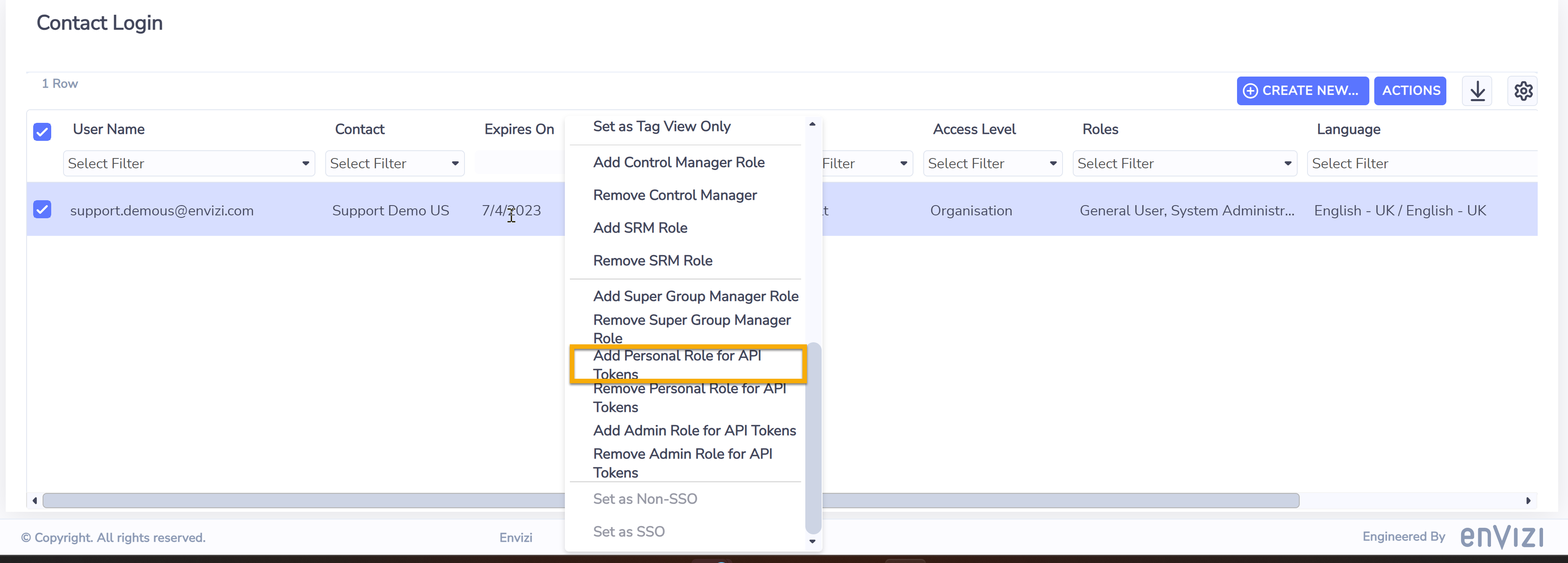
Task: Click the Engineered By footer text
Action: (x=1404, y=536)
